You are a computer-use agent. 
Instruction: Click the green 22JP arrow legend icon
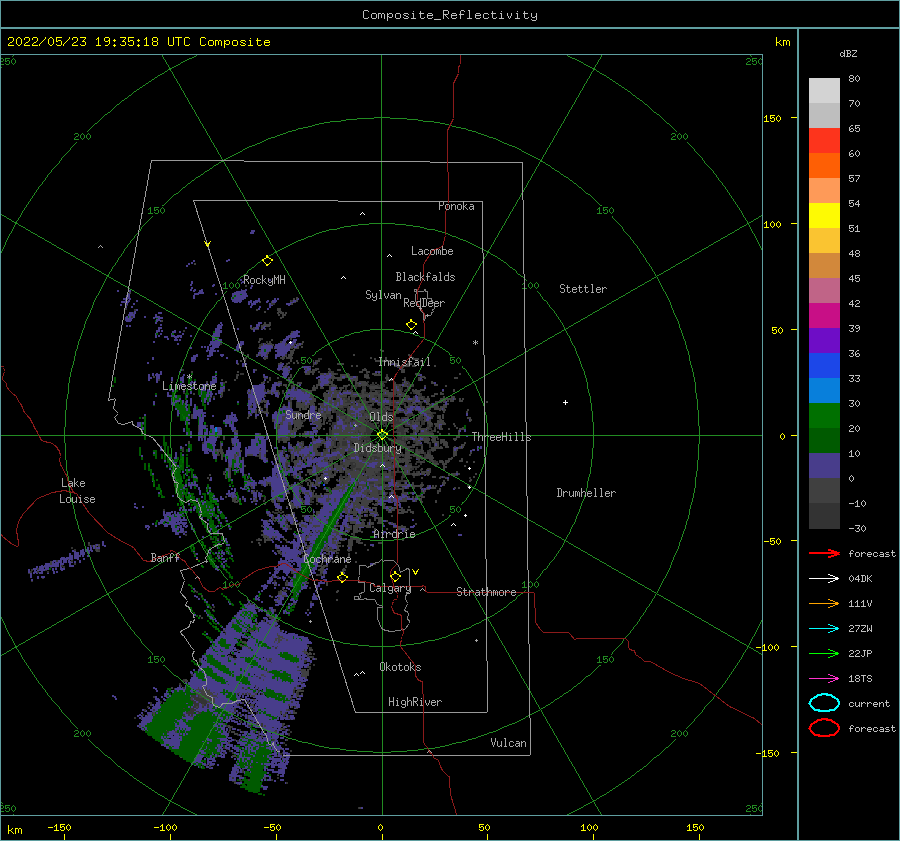click(x=824, y=653)
